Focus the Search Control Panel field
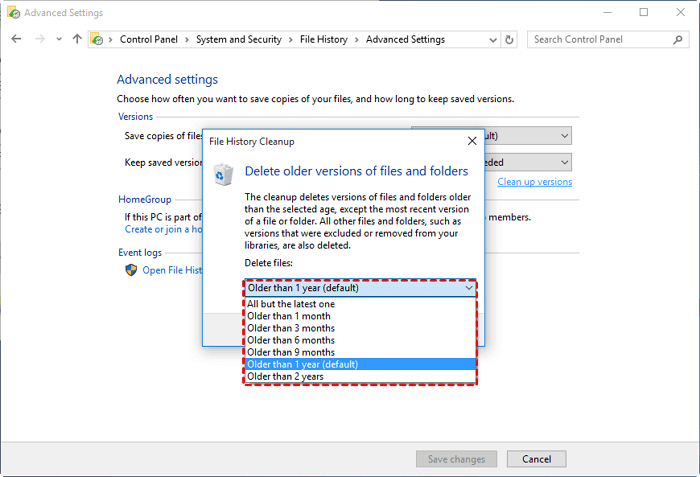Screen dimensions: 700x477 click(600, 39)
